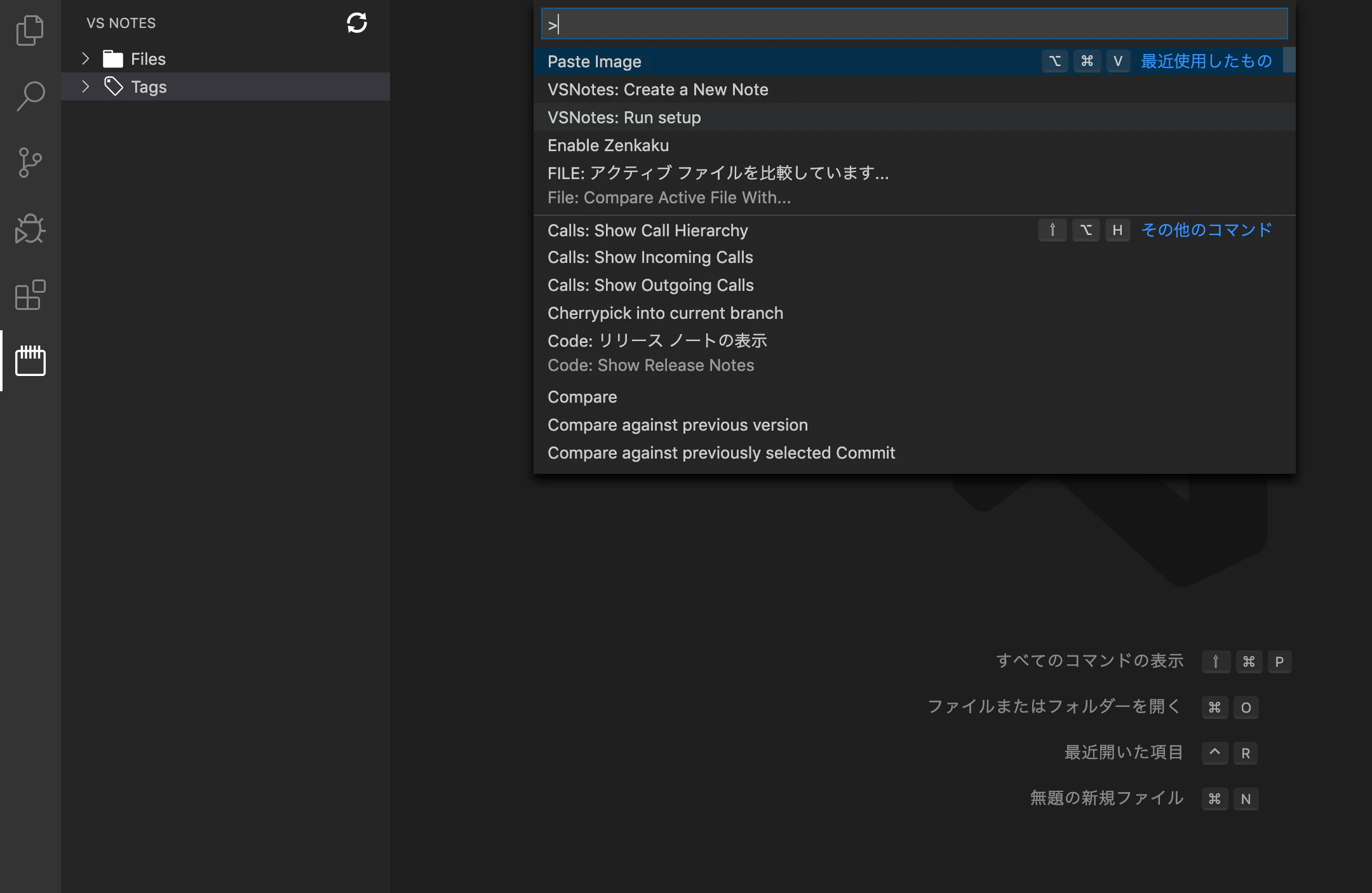Click the tag icon beside Tags

(113, 86)
